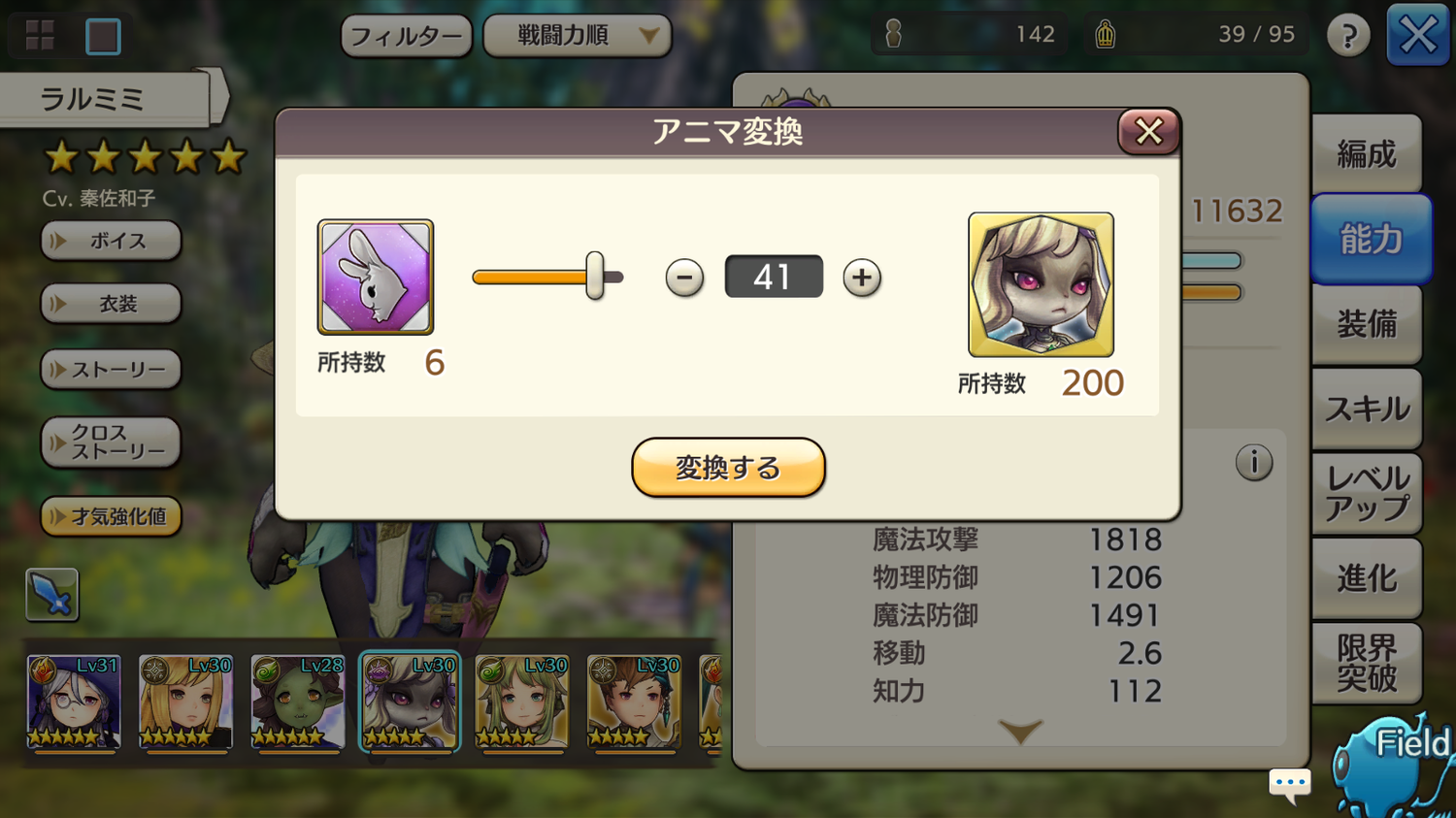The image size is (1456, 818).
Task: Click the 変換する convert button
Action: coord(728,468)
